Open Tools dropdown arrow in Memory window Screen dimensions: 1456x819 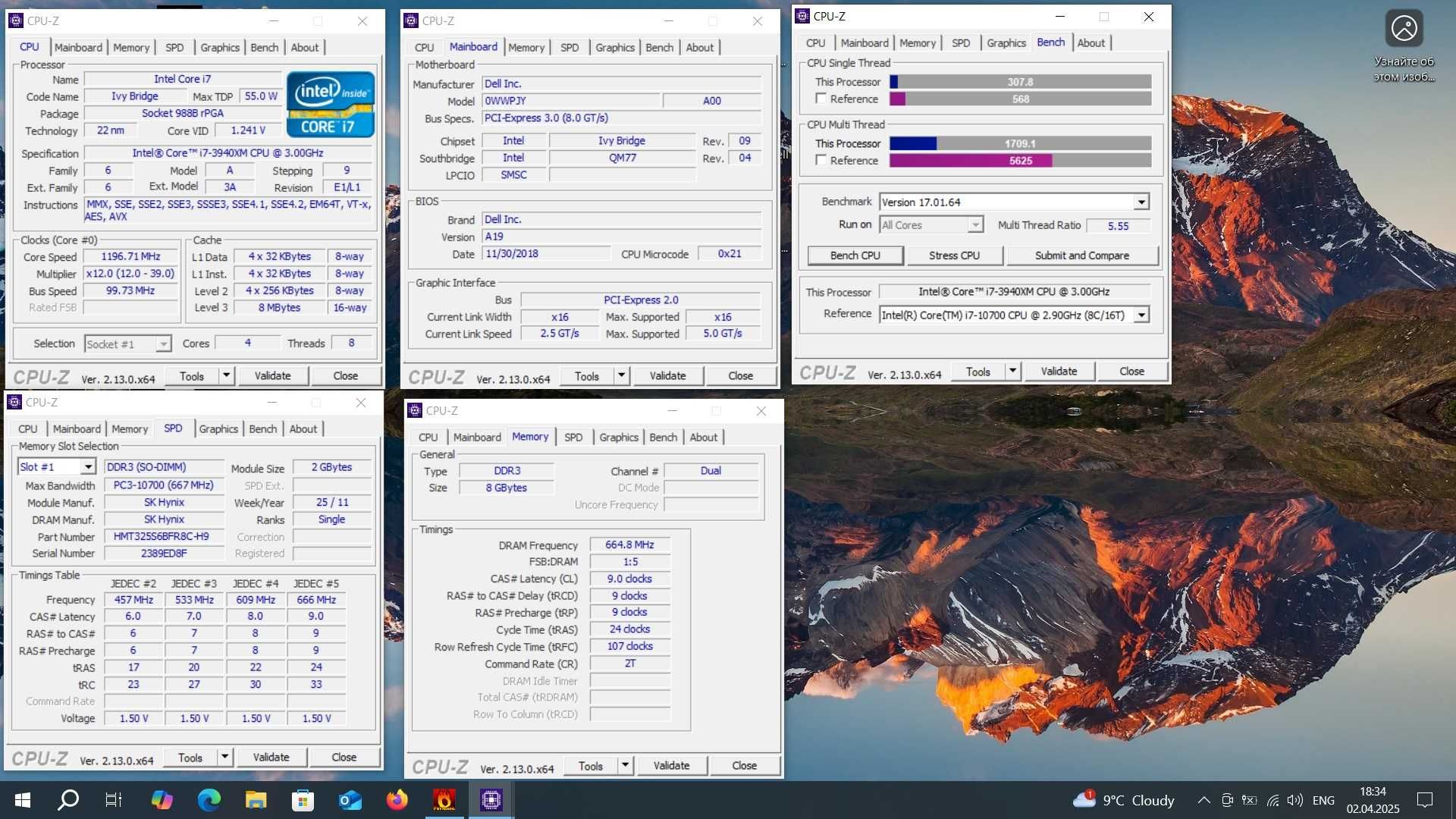[625, 766]
